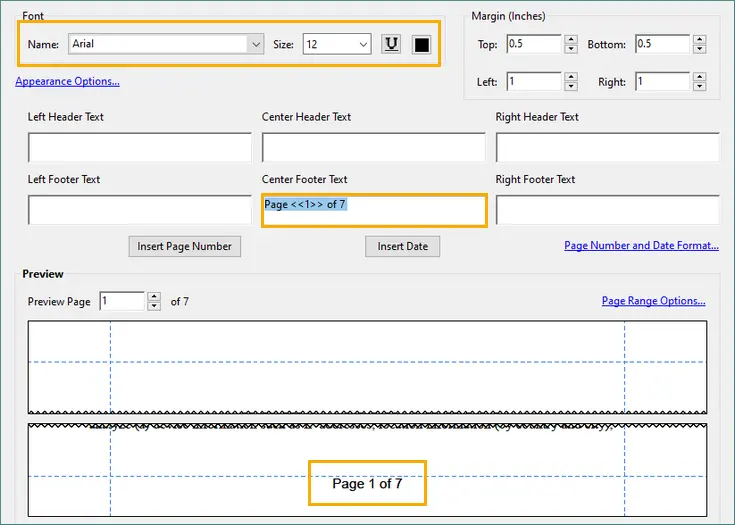
Task: Click in the Left Header Text field
Action: 140,147
